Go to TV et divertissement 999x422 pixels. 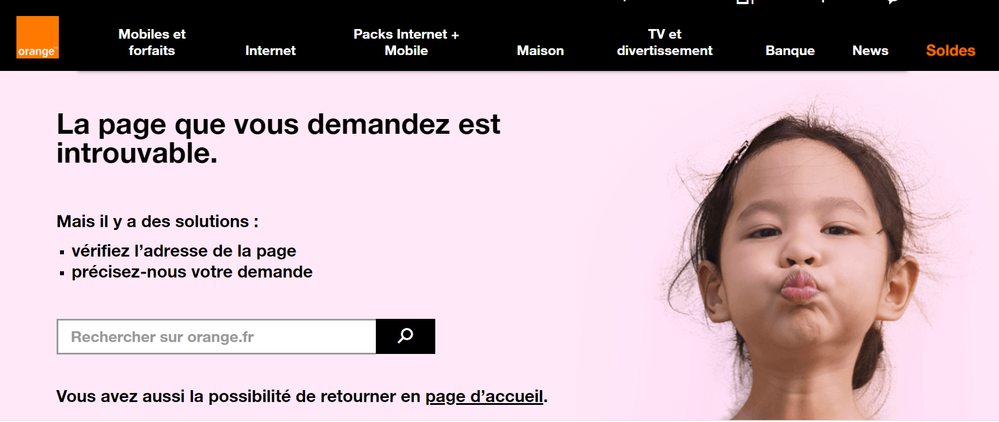click(665, 42)
